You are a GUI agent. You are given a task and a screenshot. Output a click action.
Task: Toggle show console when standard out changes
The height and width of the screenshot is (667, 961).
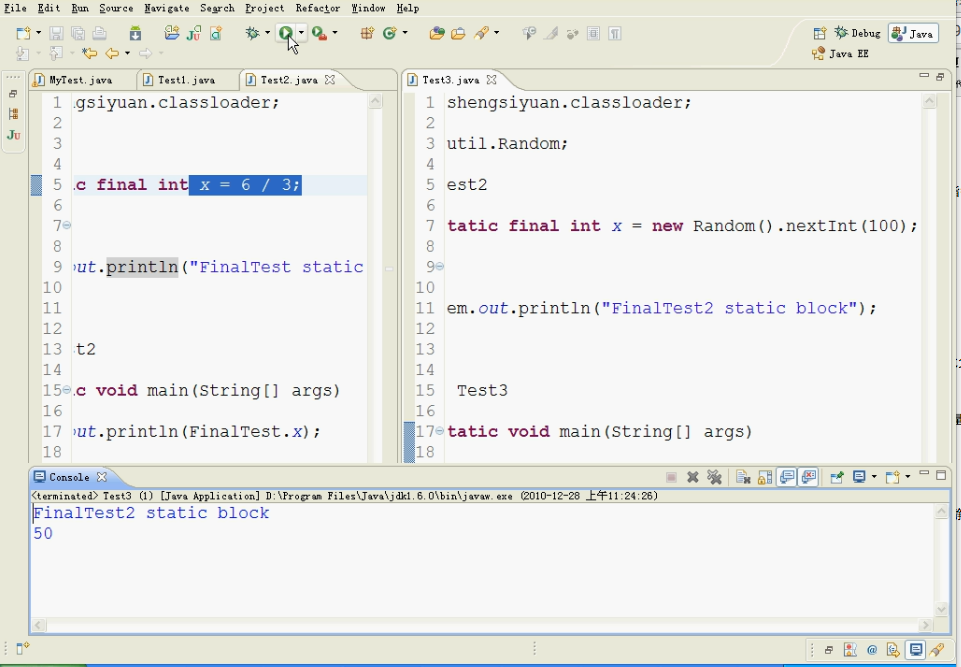point(787,477)
